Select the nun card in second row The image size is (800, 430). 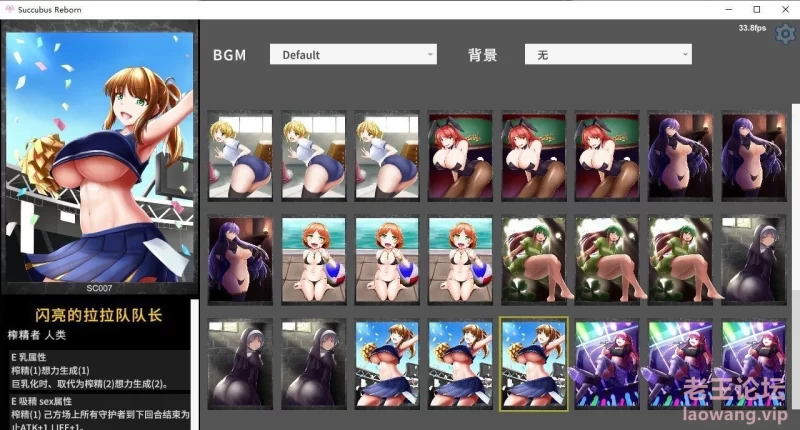click(754, 260)
